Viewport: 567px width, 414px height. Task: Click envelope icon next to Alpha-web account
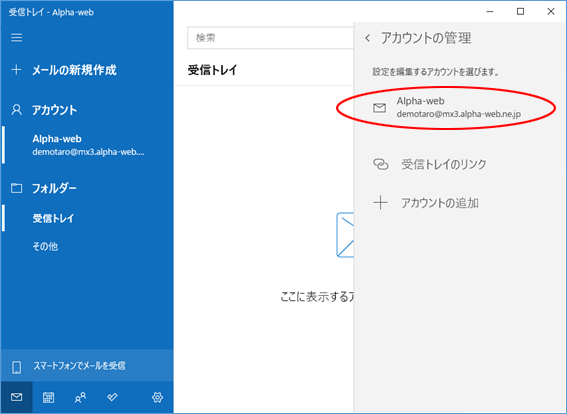pos(379,108)
